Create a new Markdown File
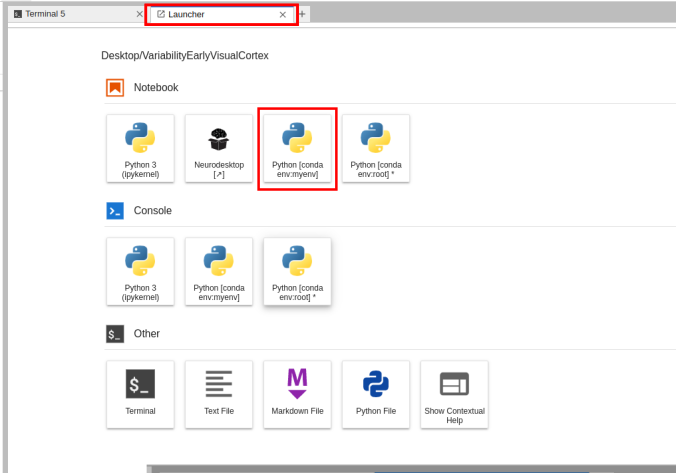676x473 pixels. point(297,395)
